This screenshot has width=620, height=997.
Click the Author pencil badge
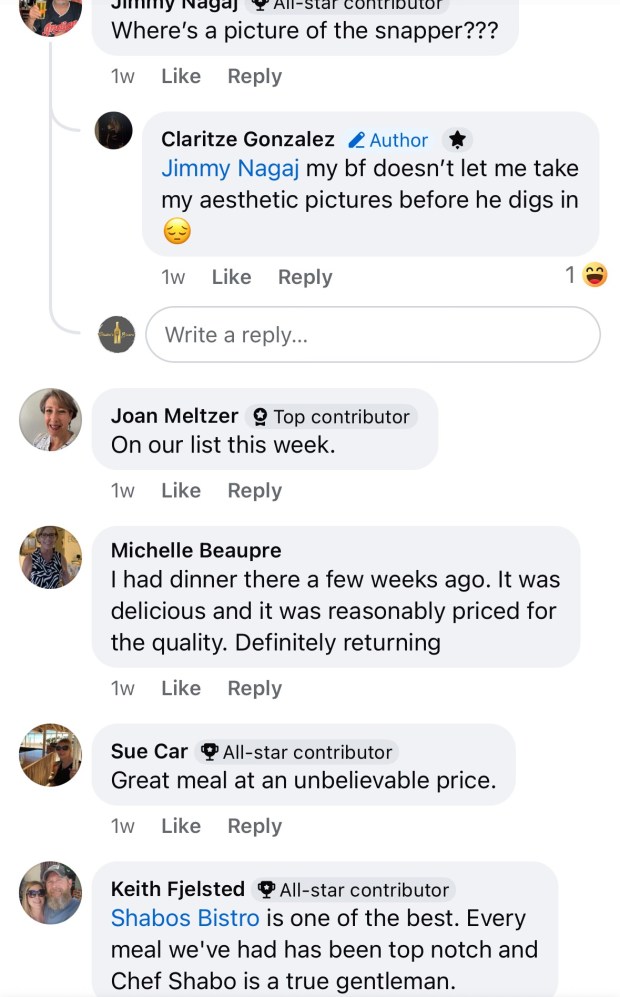(388, 140)
